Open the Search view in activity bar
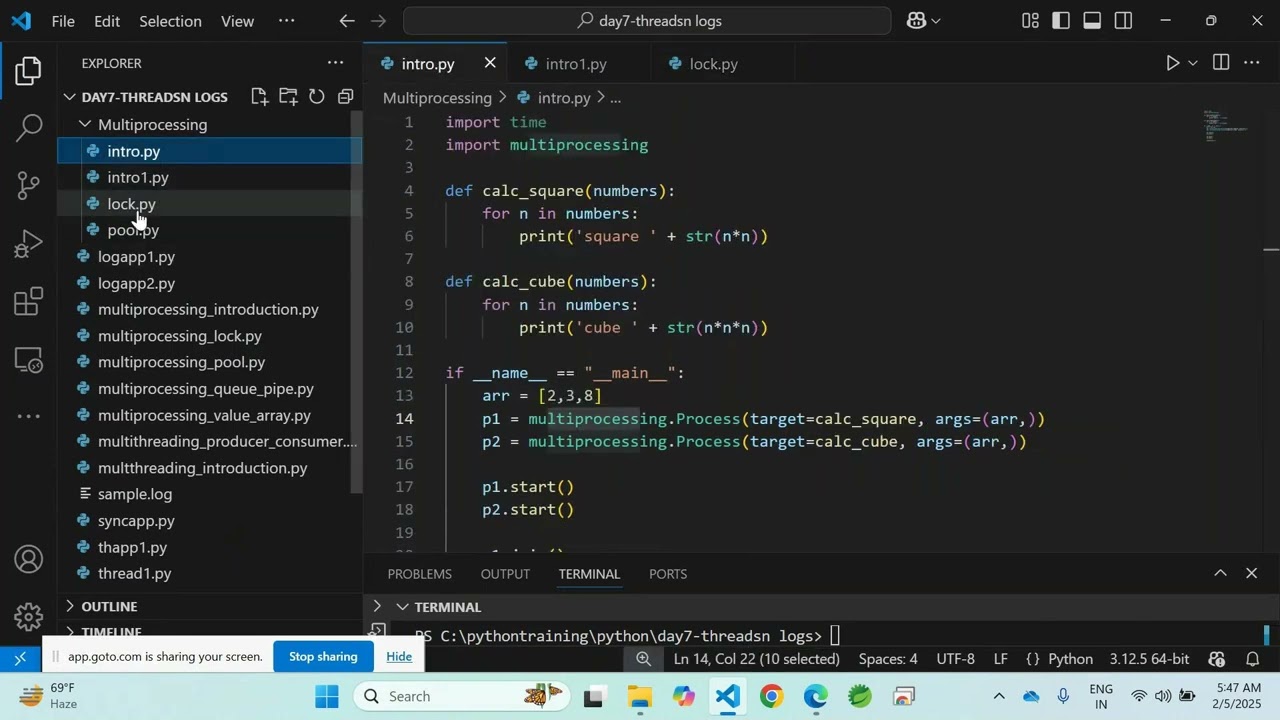The width and height of the screenshot is (1280, 720). pos(28,128)
